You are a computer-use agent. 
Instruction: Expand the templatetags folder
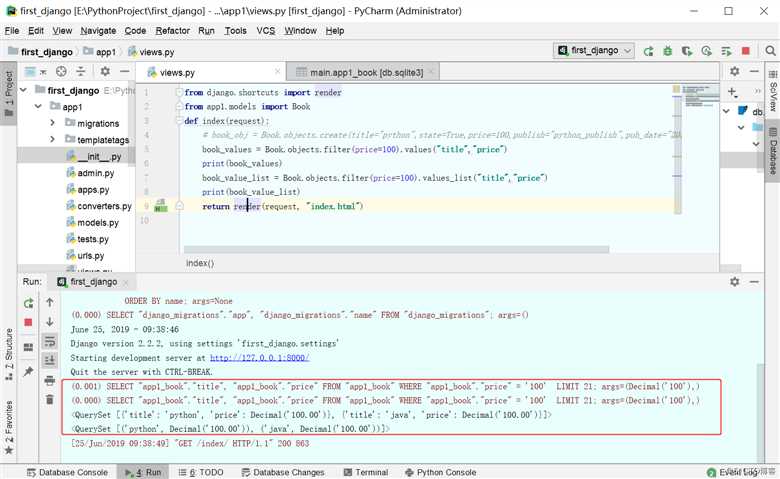tap(52, 139)
